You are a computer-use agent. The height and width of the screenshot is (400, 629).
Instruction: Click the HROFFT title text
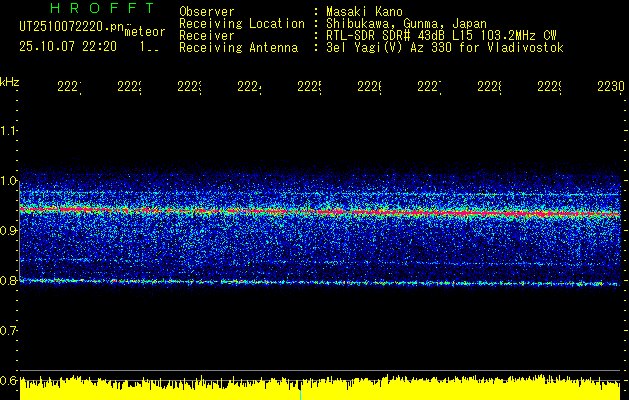(x=102, y=8)
